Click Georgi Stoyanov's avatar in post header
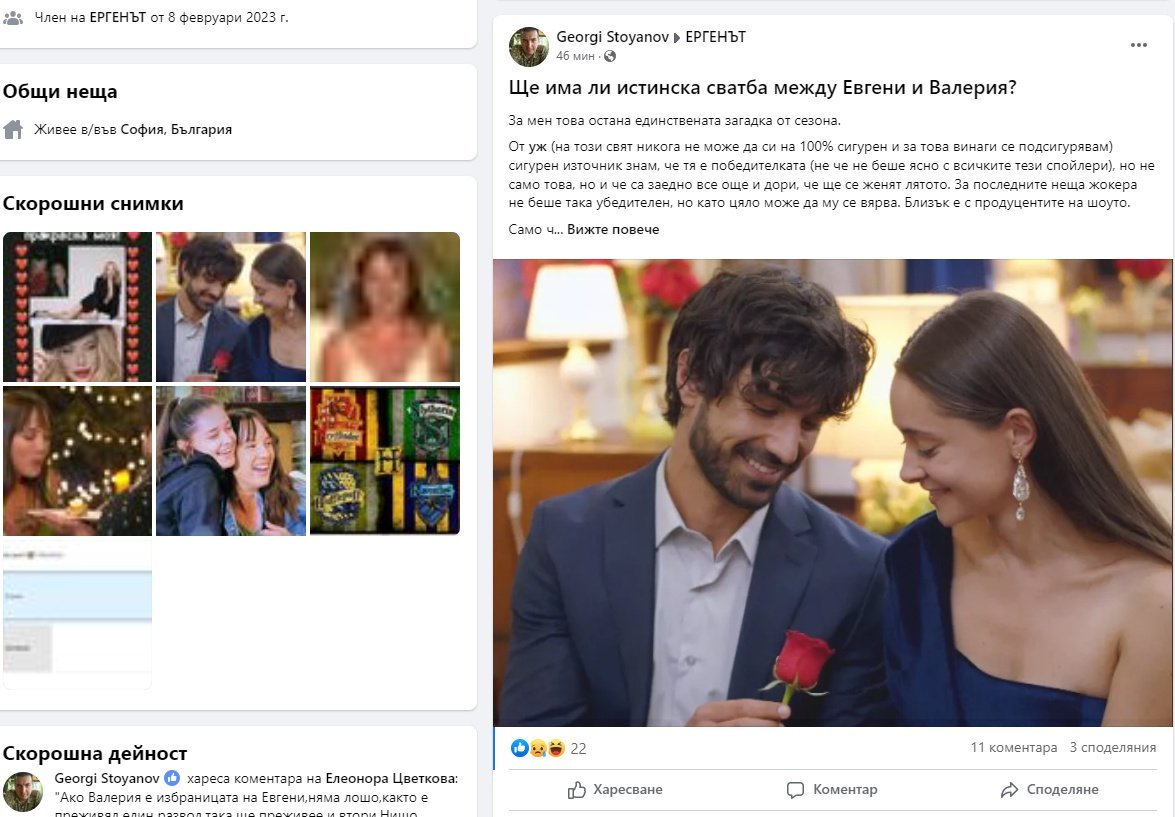Viewport: 1175px width, 817px height. click(x=529, y=46)
